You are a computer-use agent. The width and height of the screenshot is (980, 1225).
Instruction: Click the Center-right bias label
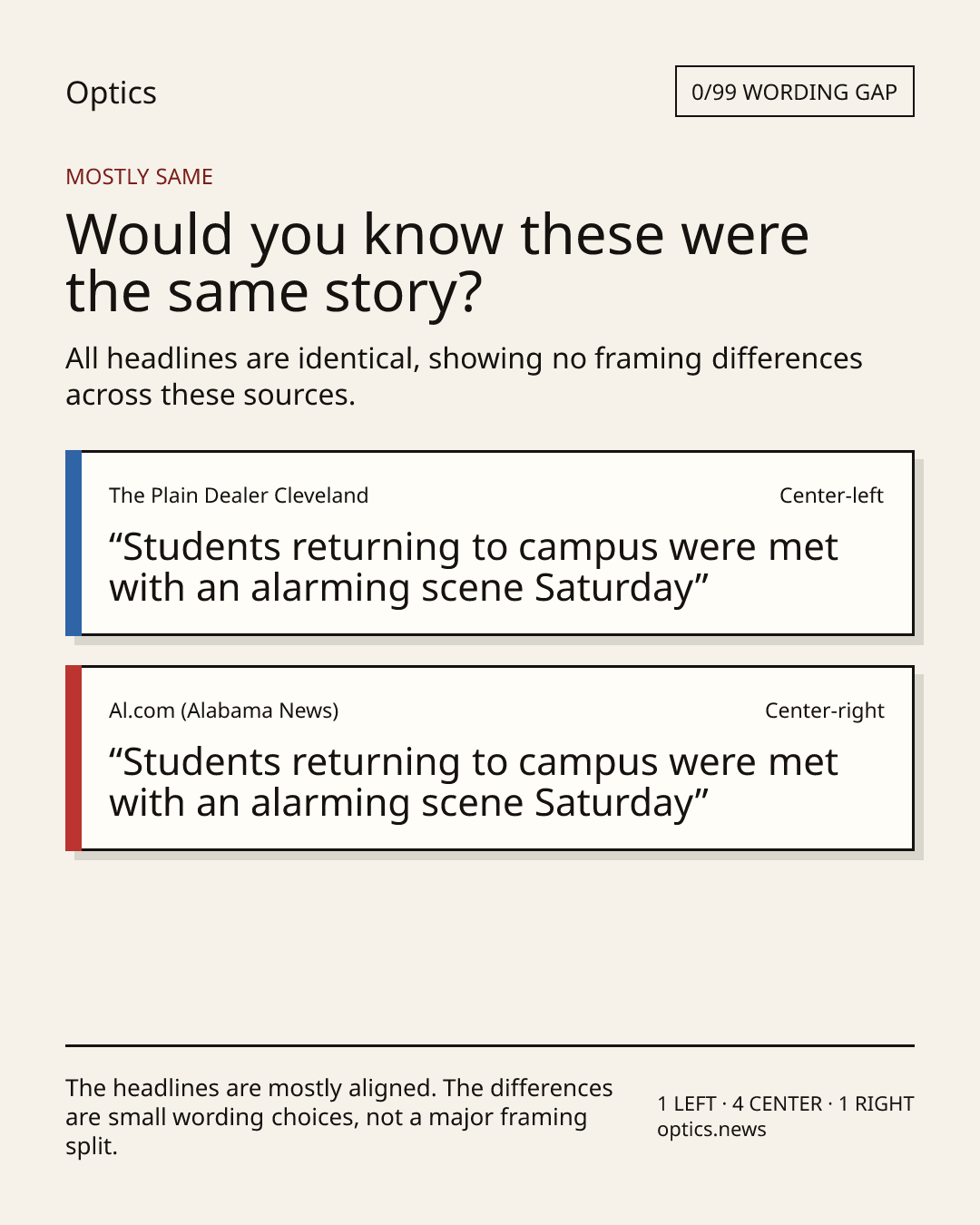824,710
